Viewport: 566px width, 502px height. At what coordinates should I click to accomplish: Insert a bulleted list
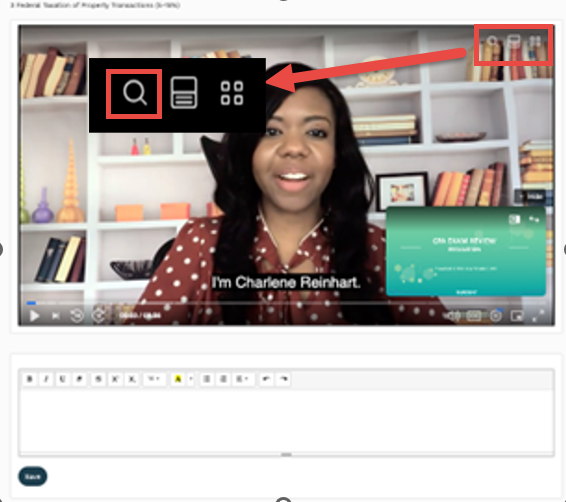click(206, 379)
